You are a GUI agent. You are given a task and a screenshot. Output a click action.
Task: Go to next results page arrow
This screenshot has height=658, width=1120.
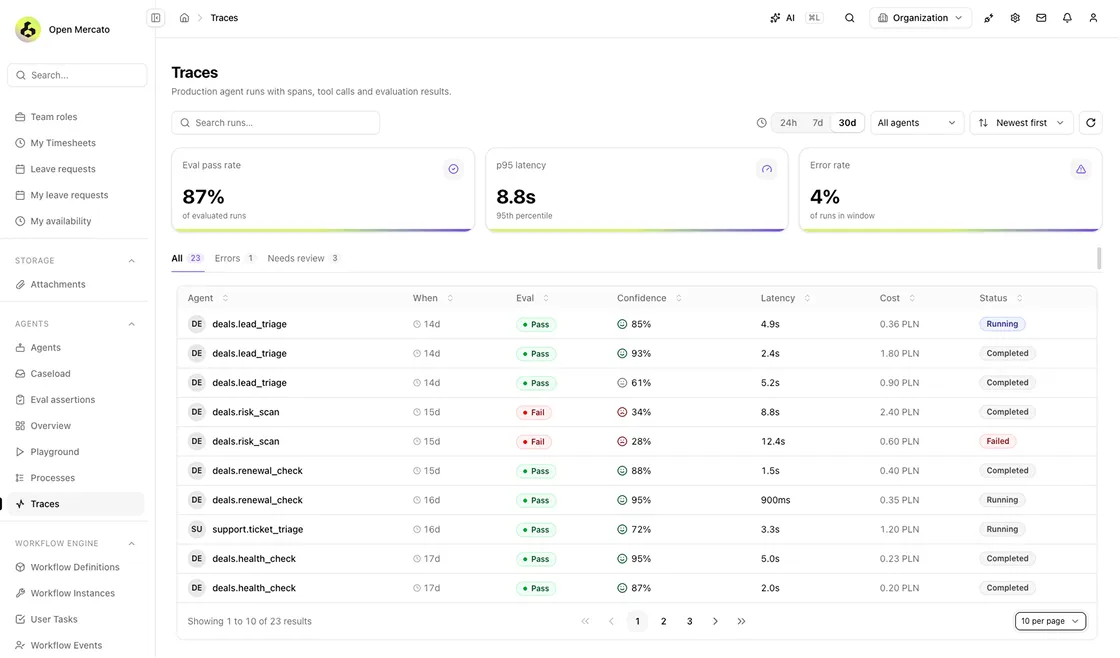(x=715, y=622)
